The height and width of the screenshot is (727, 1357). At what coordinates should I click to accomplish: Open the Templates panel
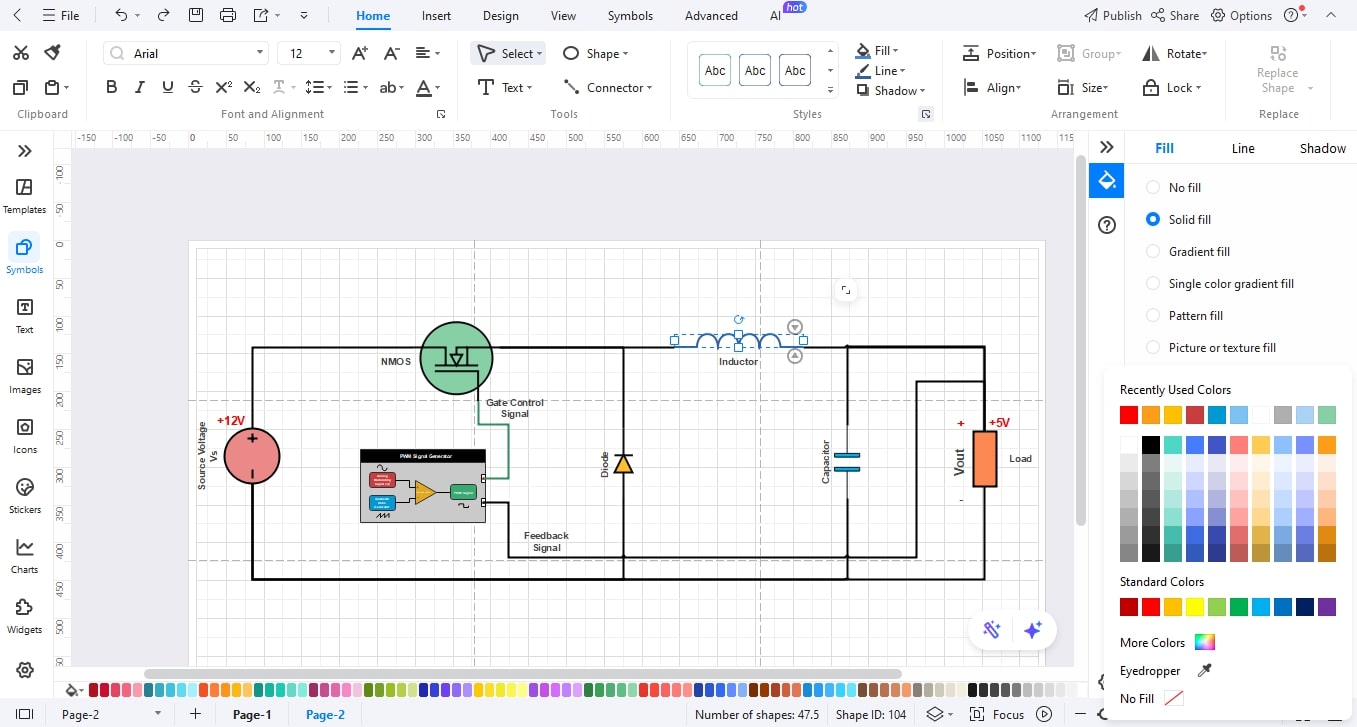tap(24, 195)
